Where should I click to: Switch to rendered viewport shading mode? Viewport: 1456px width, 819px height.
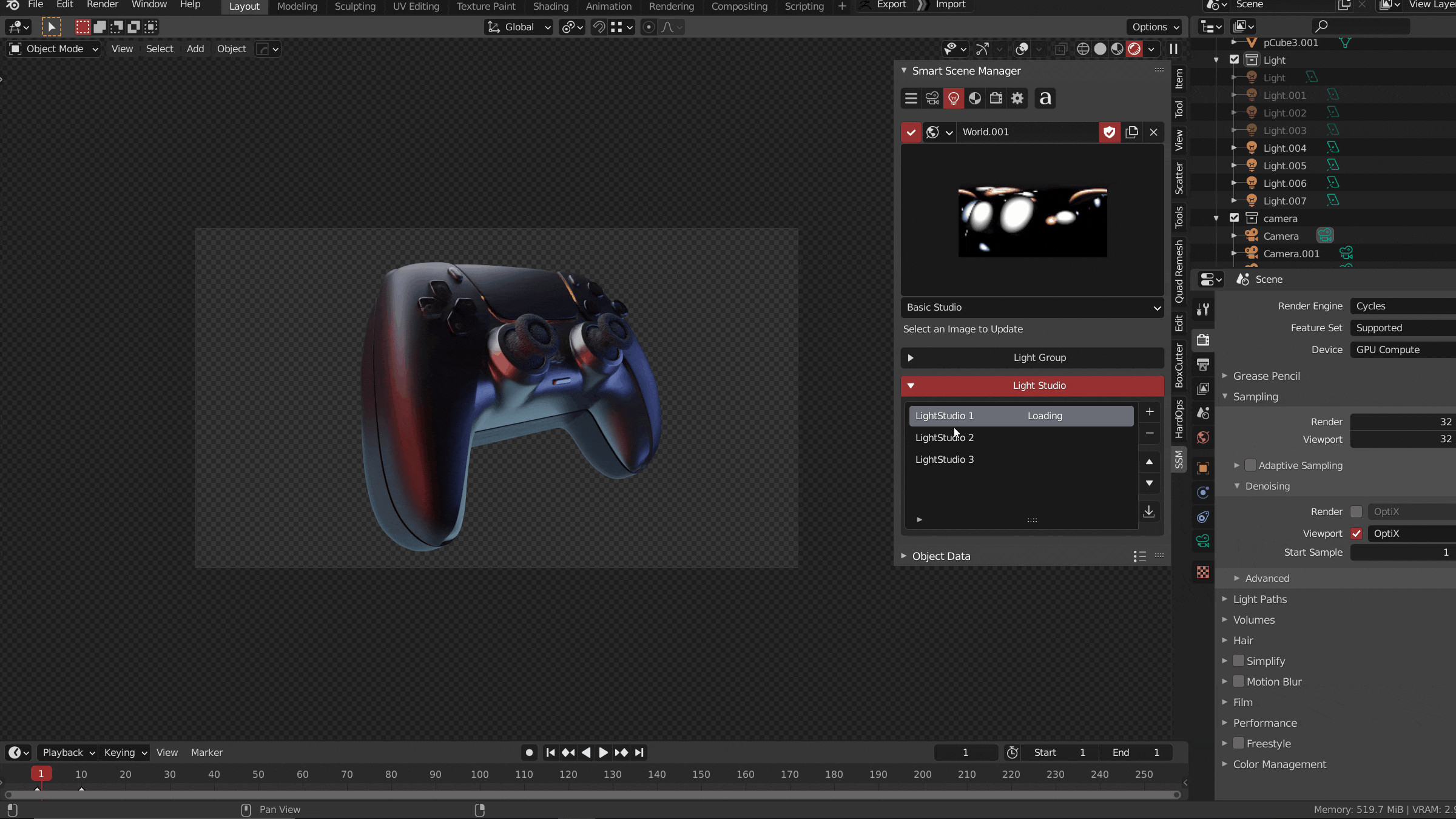point(1134,49)
